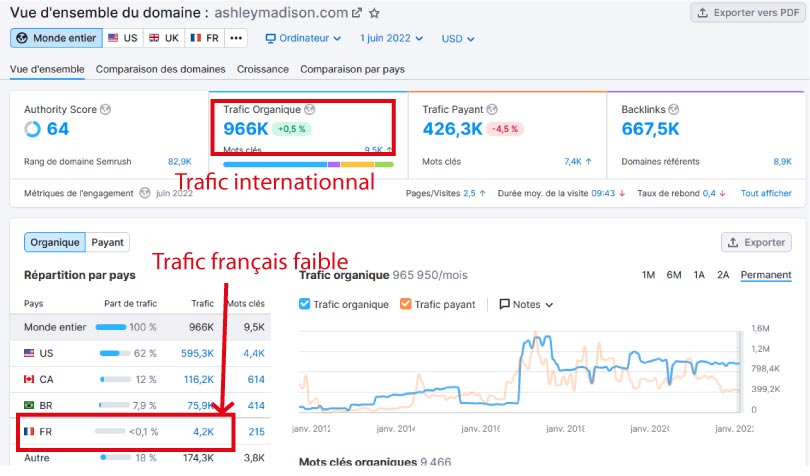Toggle Trafic organique checkbox

pyautogui.click(x=305, y=304)
